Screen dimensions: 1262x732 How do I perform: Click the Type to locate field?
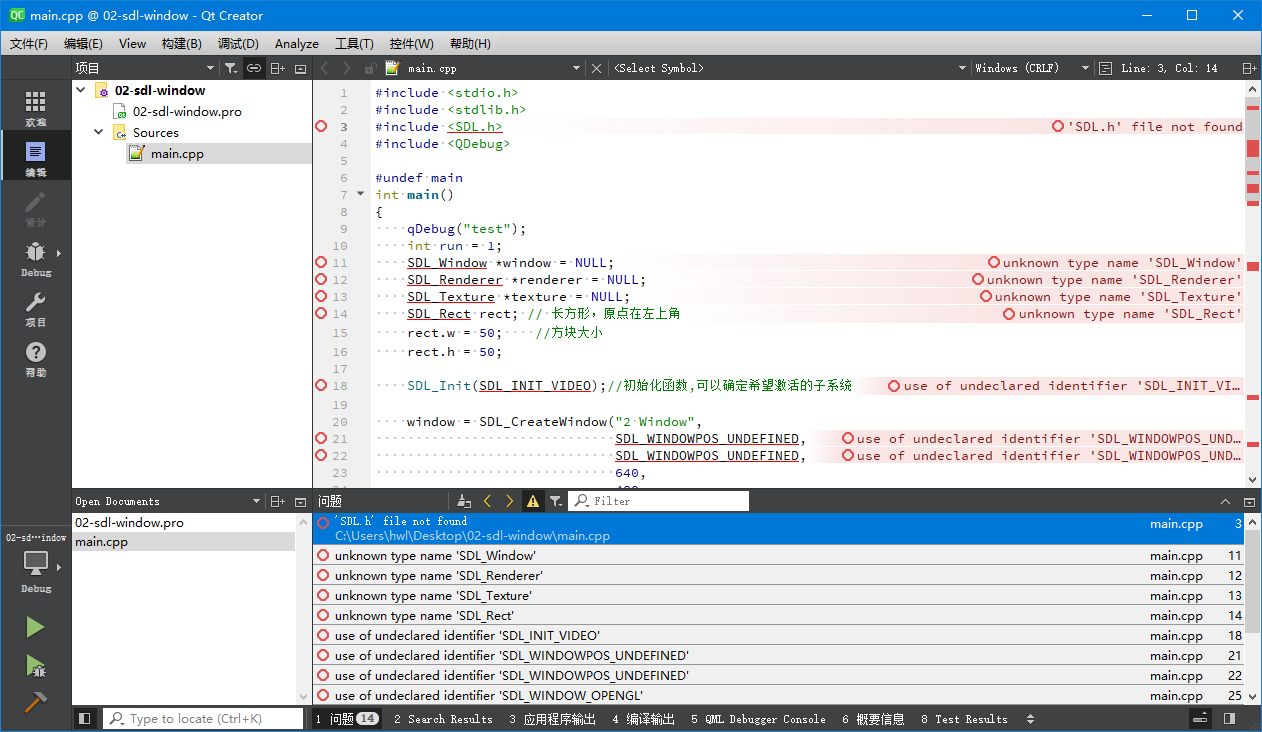tap(202, 719)
